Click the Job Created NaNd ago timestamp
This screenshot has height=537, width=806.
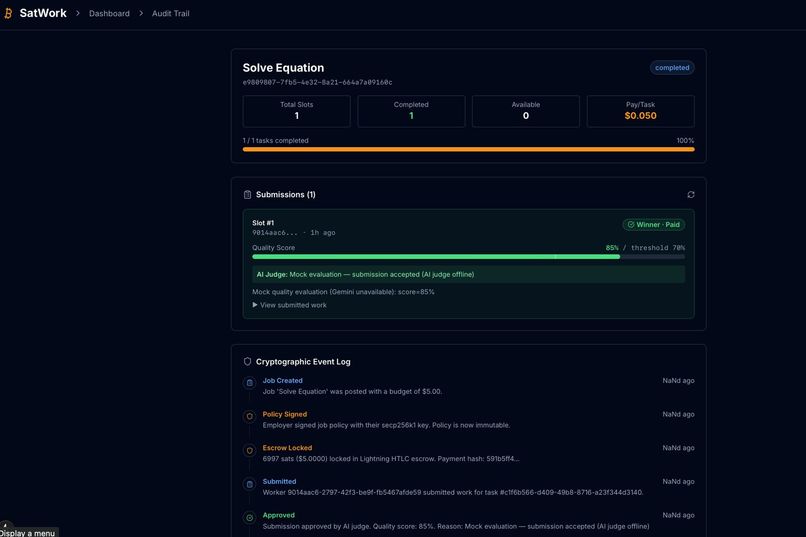[678, 381]
